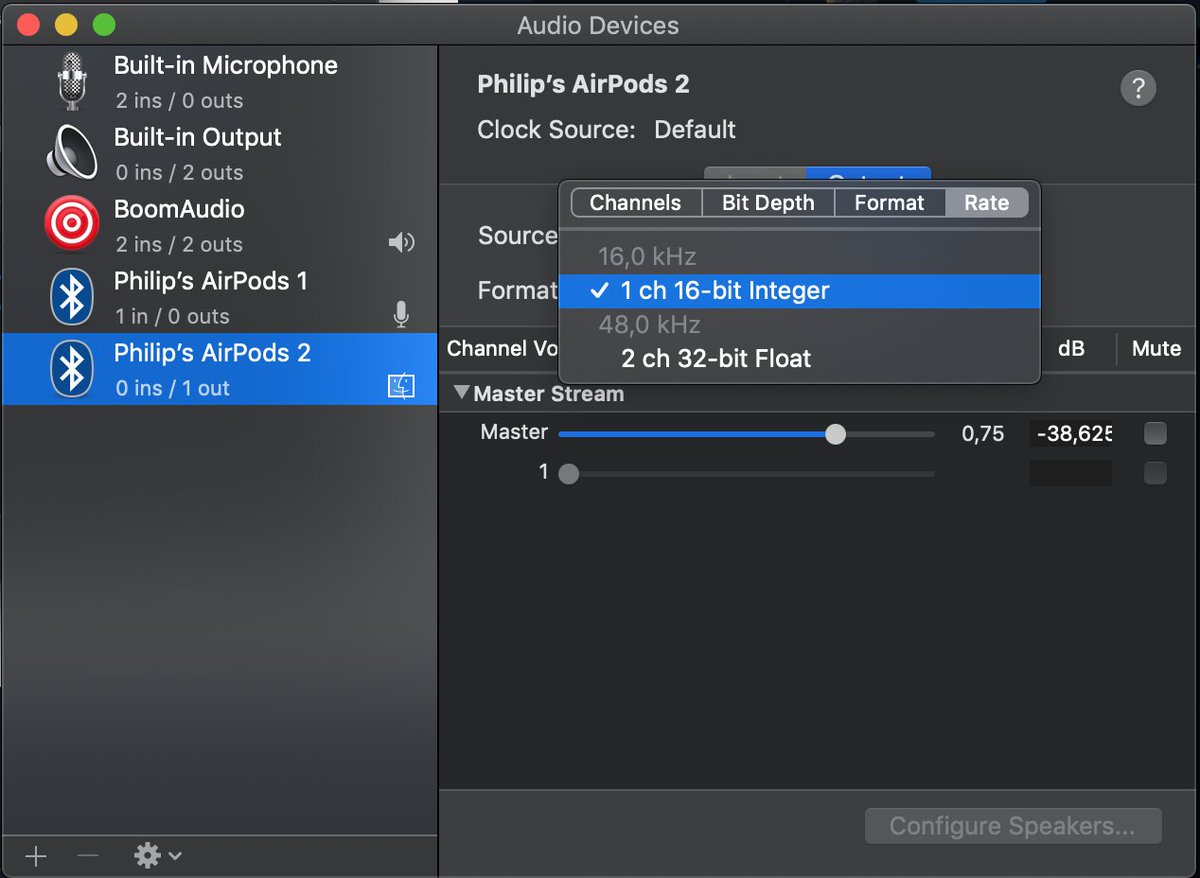The width and height of the screenshot is (1200, 878).
Task: Click the green zoom window button
Action: [103, 25]
